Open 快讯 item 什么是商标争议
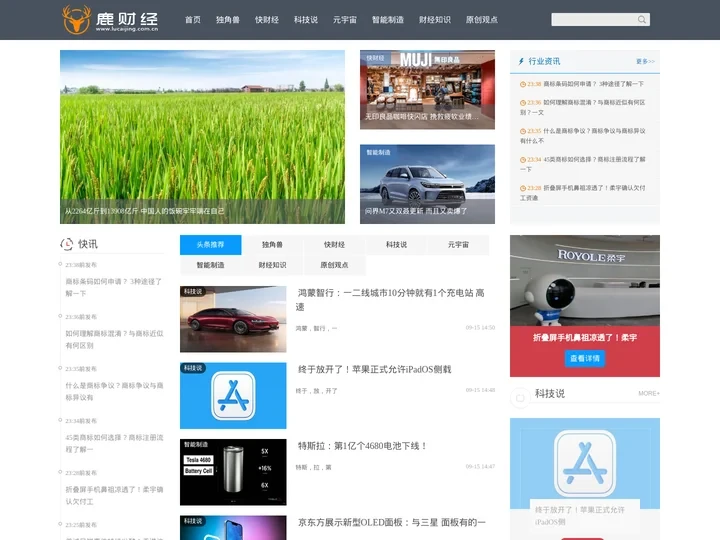 [114, 391]
